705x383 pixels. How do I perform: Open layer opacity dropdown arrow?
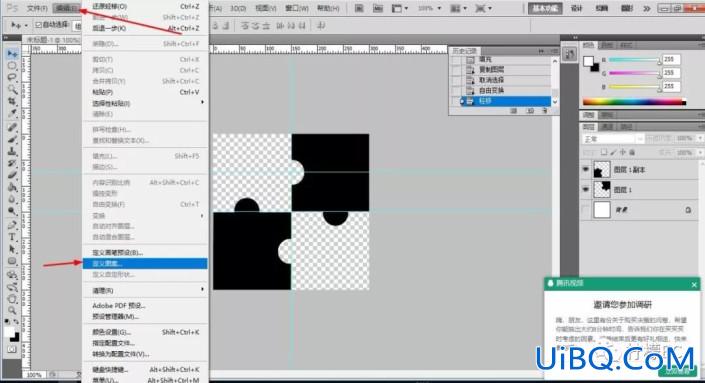click(700, 138)
